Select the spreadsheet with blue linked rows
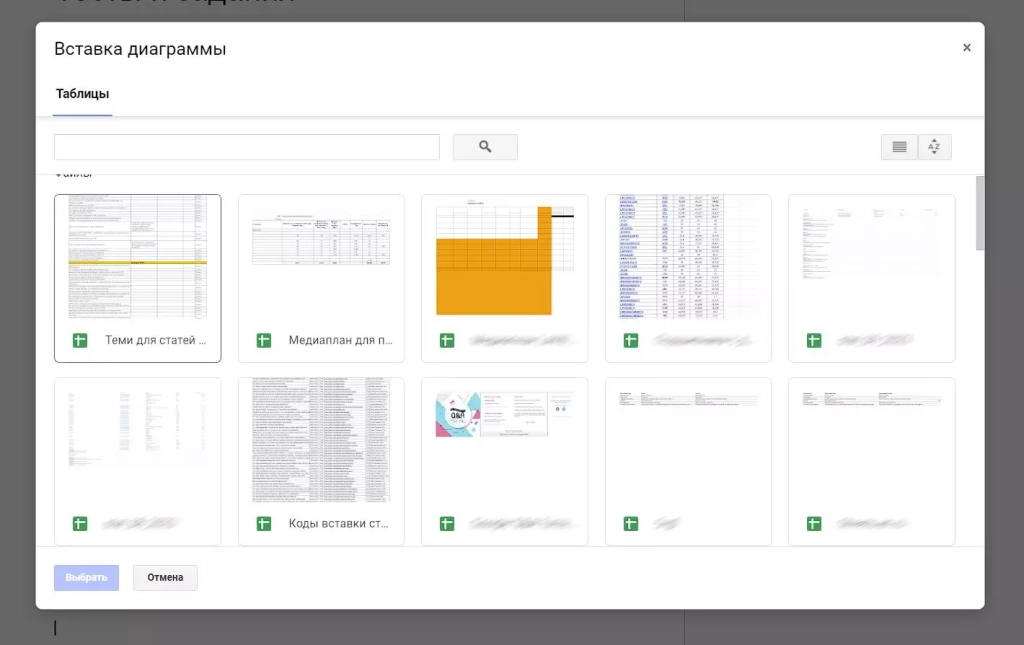This screenshot has height=645, width=1024. pos(688,258)
